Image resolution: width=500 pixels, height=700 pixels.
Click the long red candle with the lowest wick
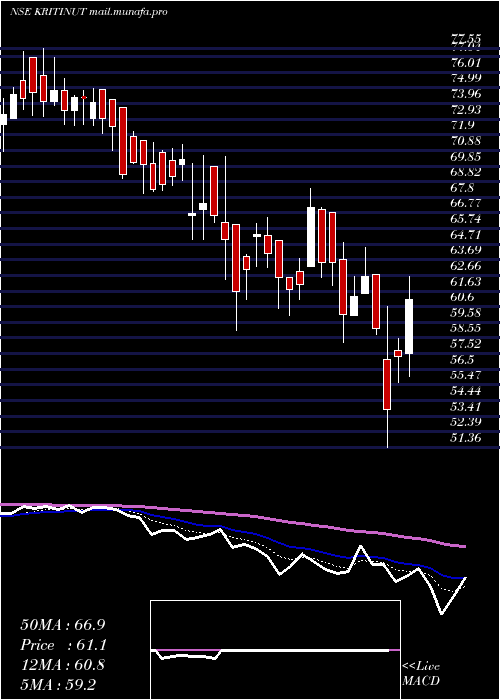tap(387, 384)
